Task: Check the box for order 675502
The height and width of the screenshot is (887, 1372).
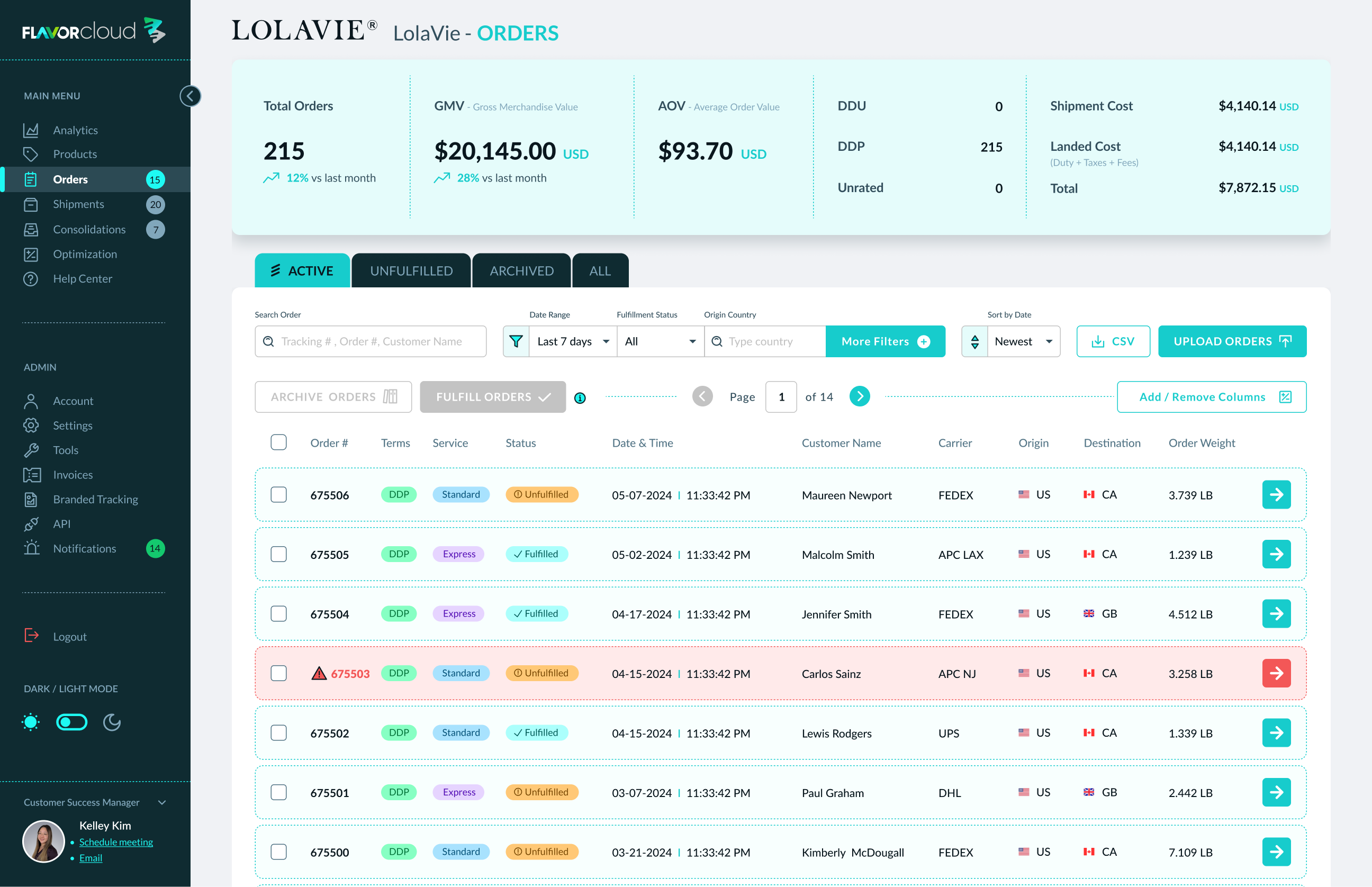Action: tap(279, 732)
